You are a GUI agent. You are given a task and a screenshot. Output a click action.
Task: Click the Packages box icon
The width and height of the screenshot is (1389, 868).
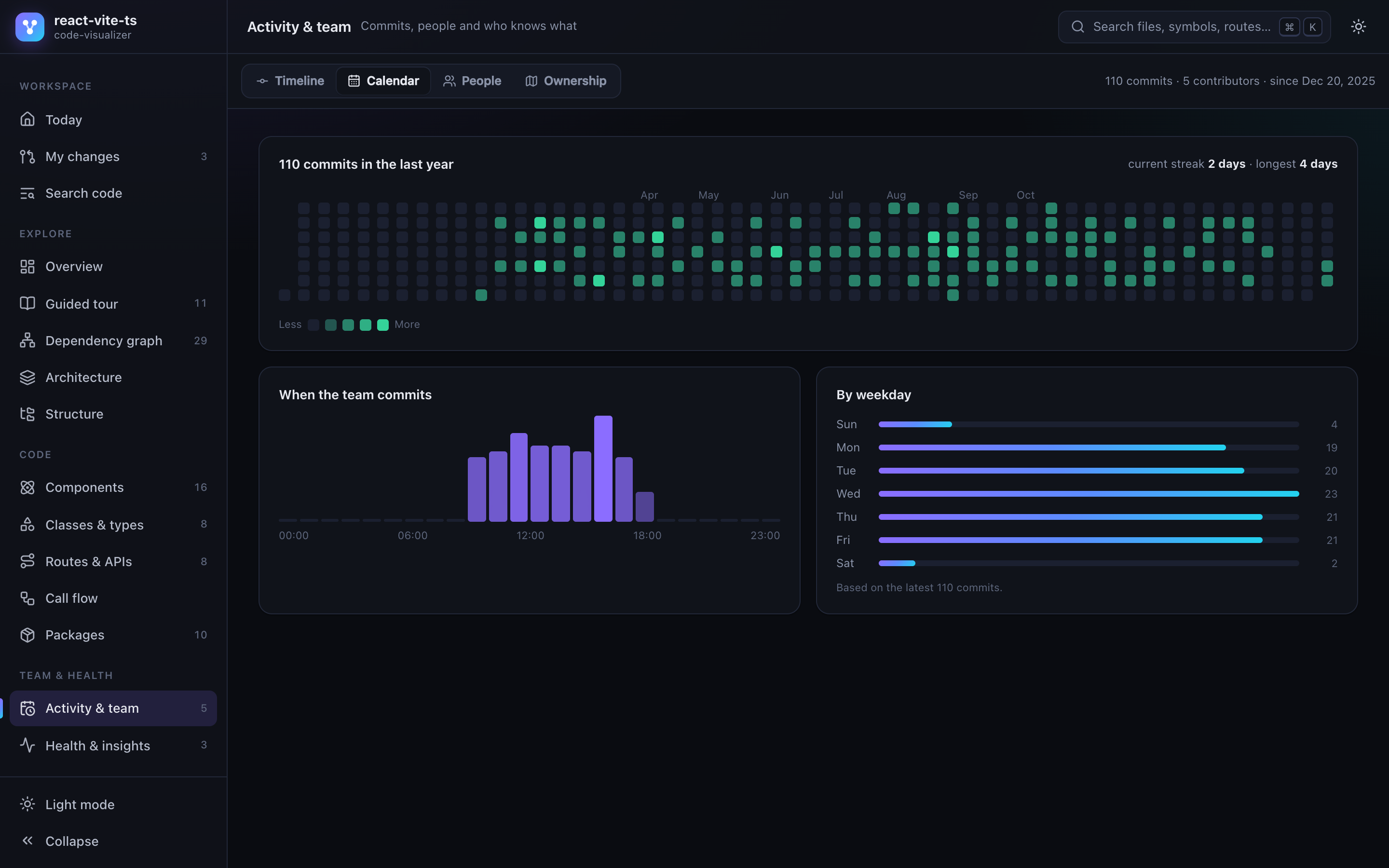point(27,635)
